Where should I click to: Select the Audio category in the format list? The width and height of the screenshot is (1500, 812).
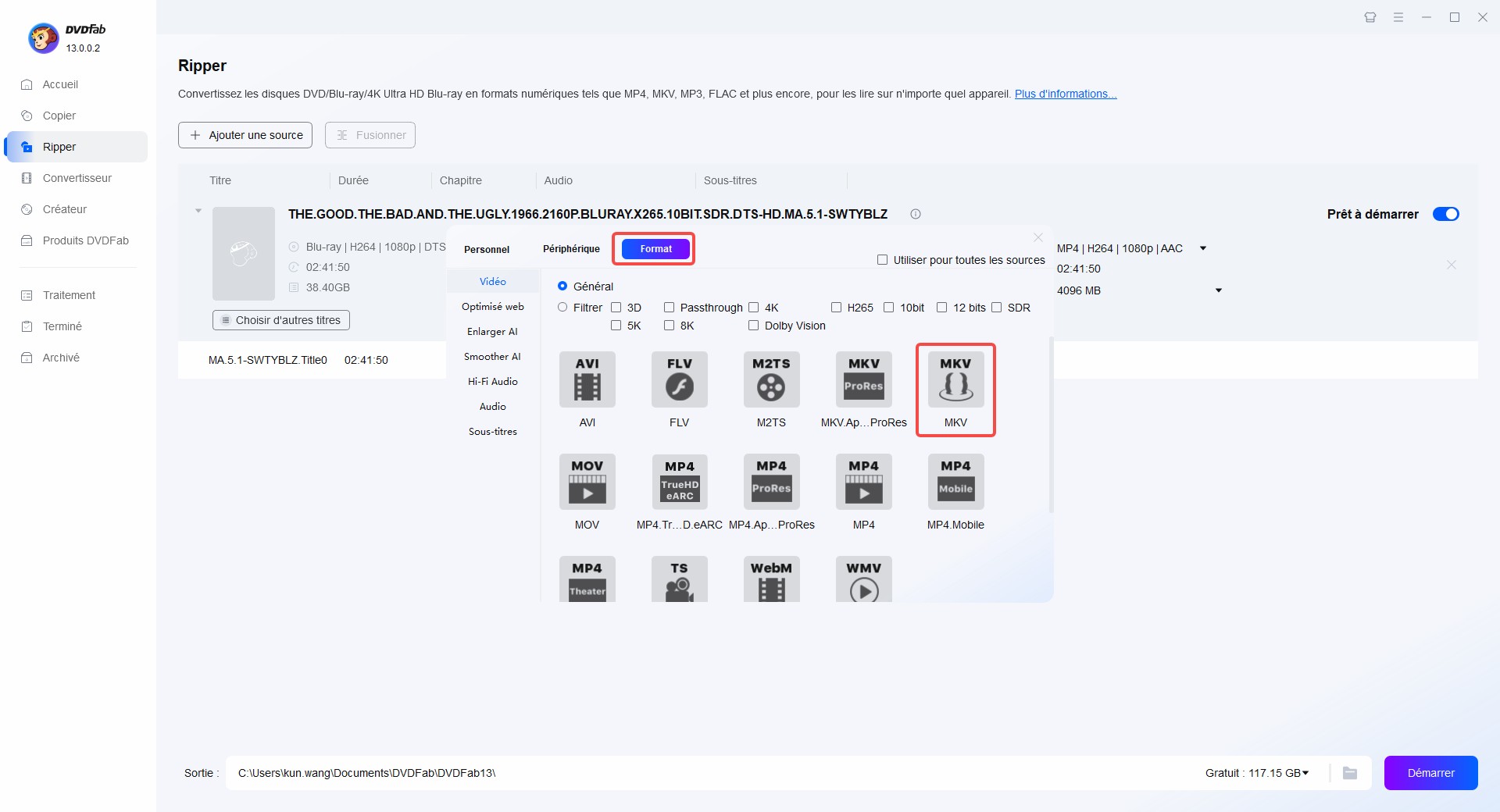[493, 407]
